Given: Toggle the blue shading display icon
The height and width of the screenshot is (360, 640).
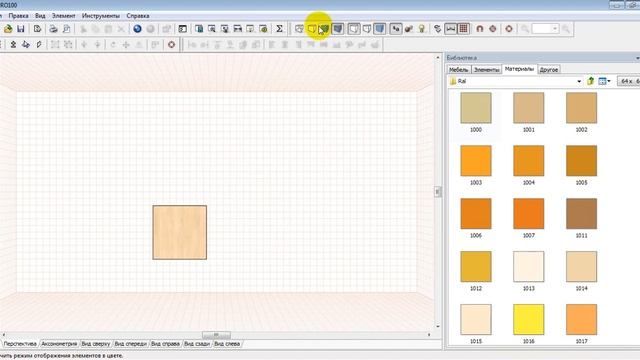Looking at the screenshot, I should pyautogui.click(x=380, y=29).
